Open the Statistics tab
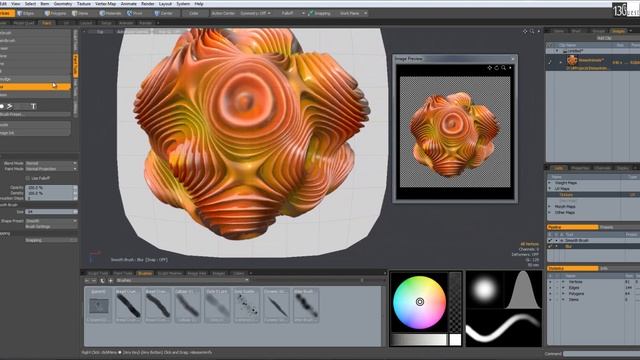The height and width of the screenshot is (360, 640). point(572,268)
